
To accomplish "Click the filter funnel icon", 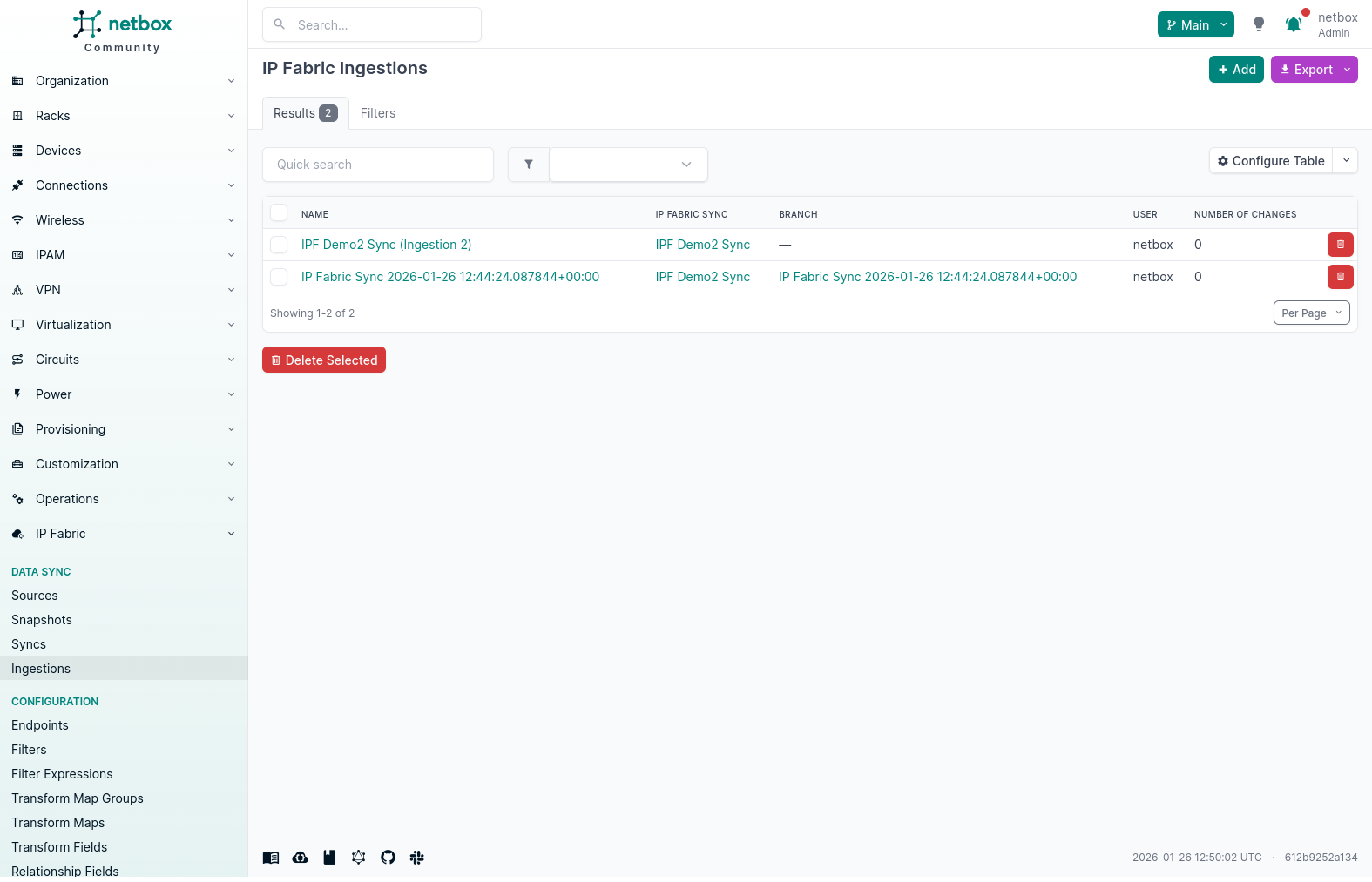I will 529,165.
